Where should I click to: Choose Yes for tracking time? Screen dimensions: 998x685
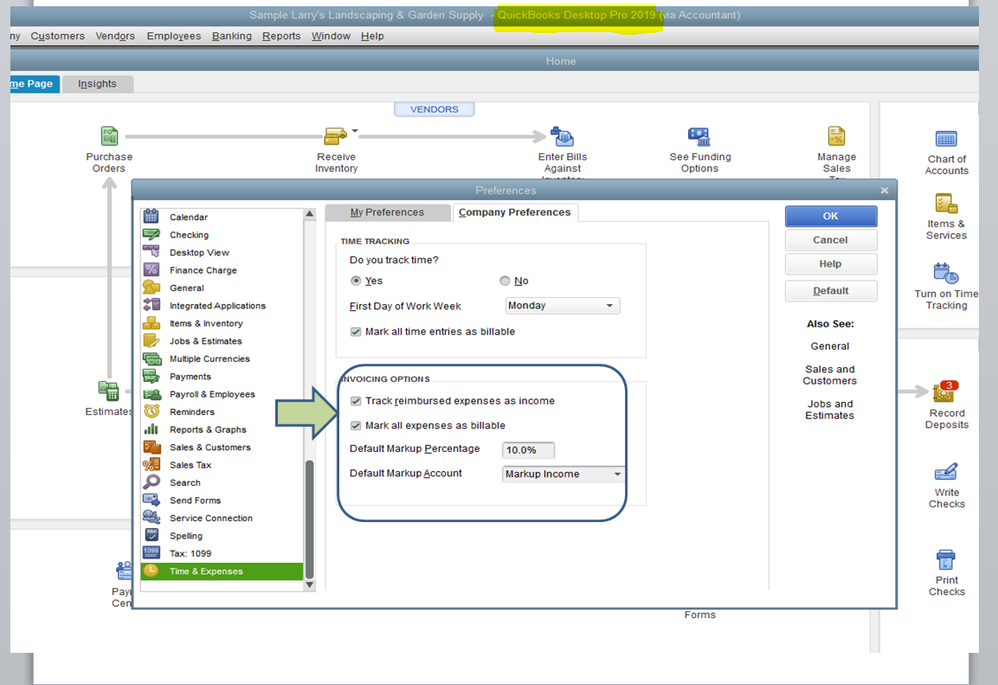[356, 281]
